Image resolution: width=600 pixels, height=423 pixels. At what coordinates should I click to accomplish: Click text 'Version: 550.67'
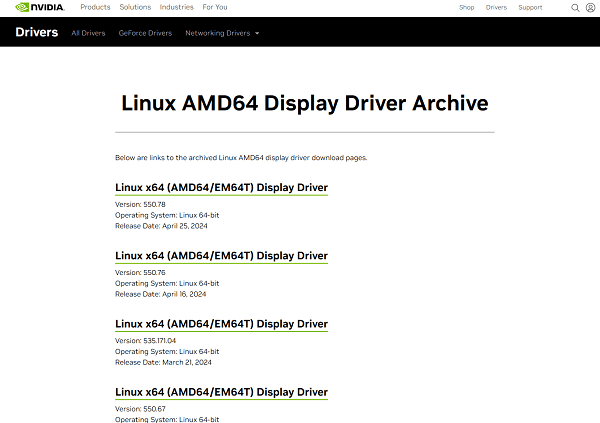[140, 409]
